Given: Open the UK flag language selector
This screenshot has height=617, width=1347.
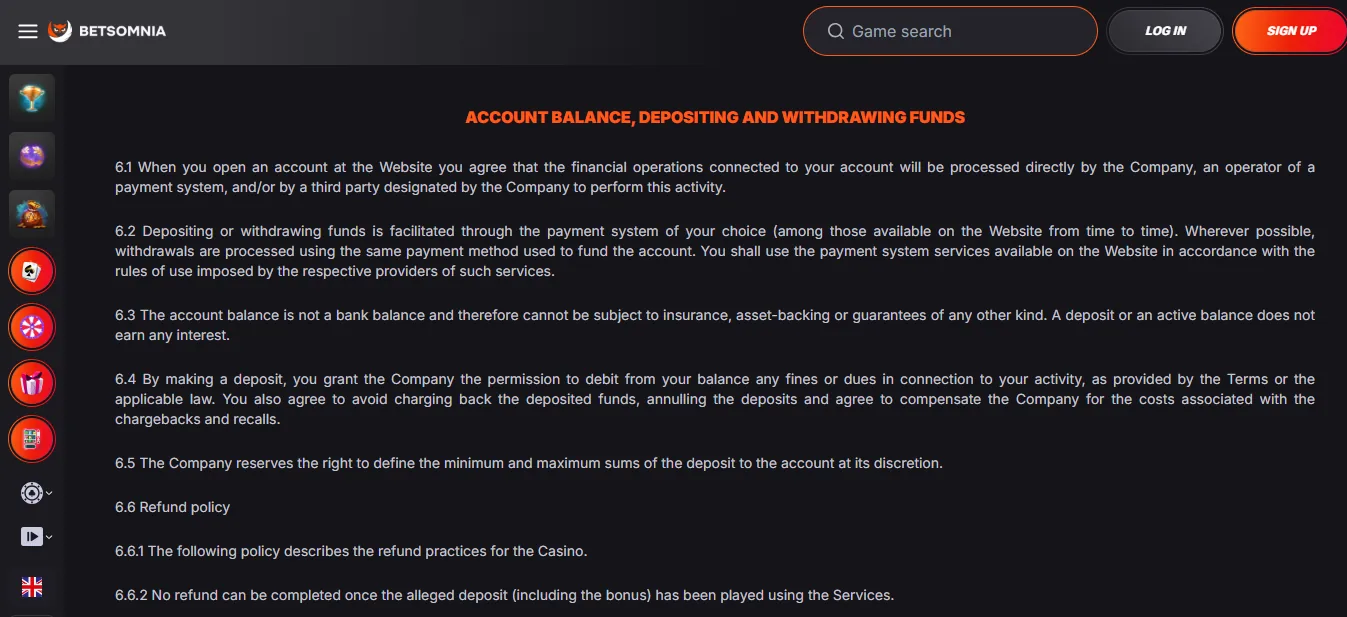Looking at the screenshot, I should pos(32,587).
